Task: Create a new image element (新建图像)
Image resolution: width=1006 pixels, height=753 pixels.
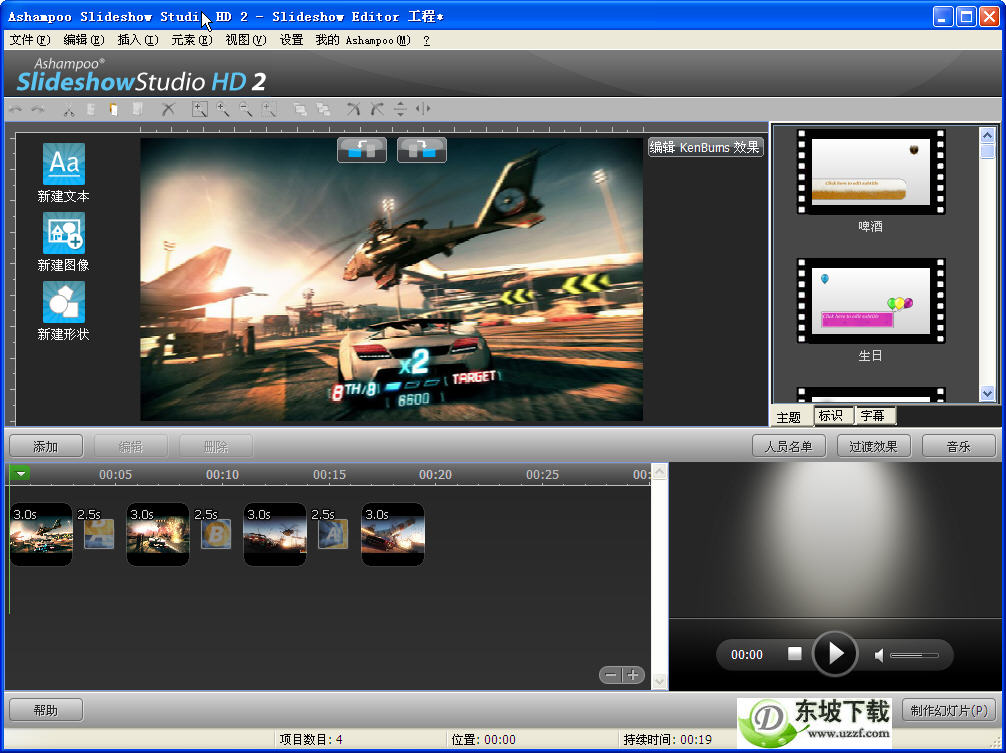Action: (63, 242)
